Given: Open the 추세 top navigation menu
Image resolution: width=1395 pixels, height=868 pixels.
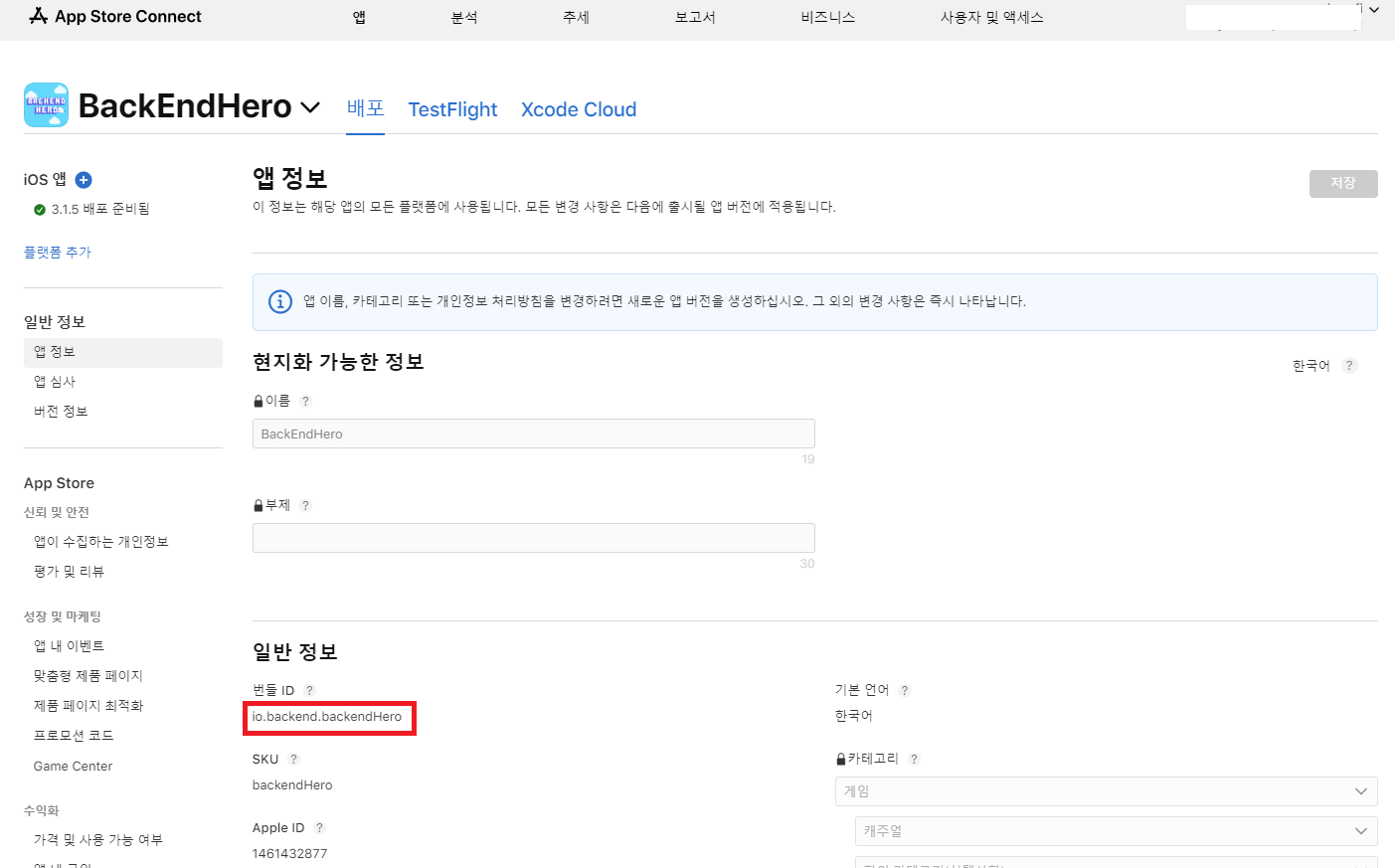Looking at the screenshot, I should (576, 17).
